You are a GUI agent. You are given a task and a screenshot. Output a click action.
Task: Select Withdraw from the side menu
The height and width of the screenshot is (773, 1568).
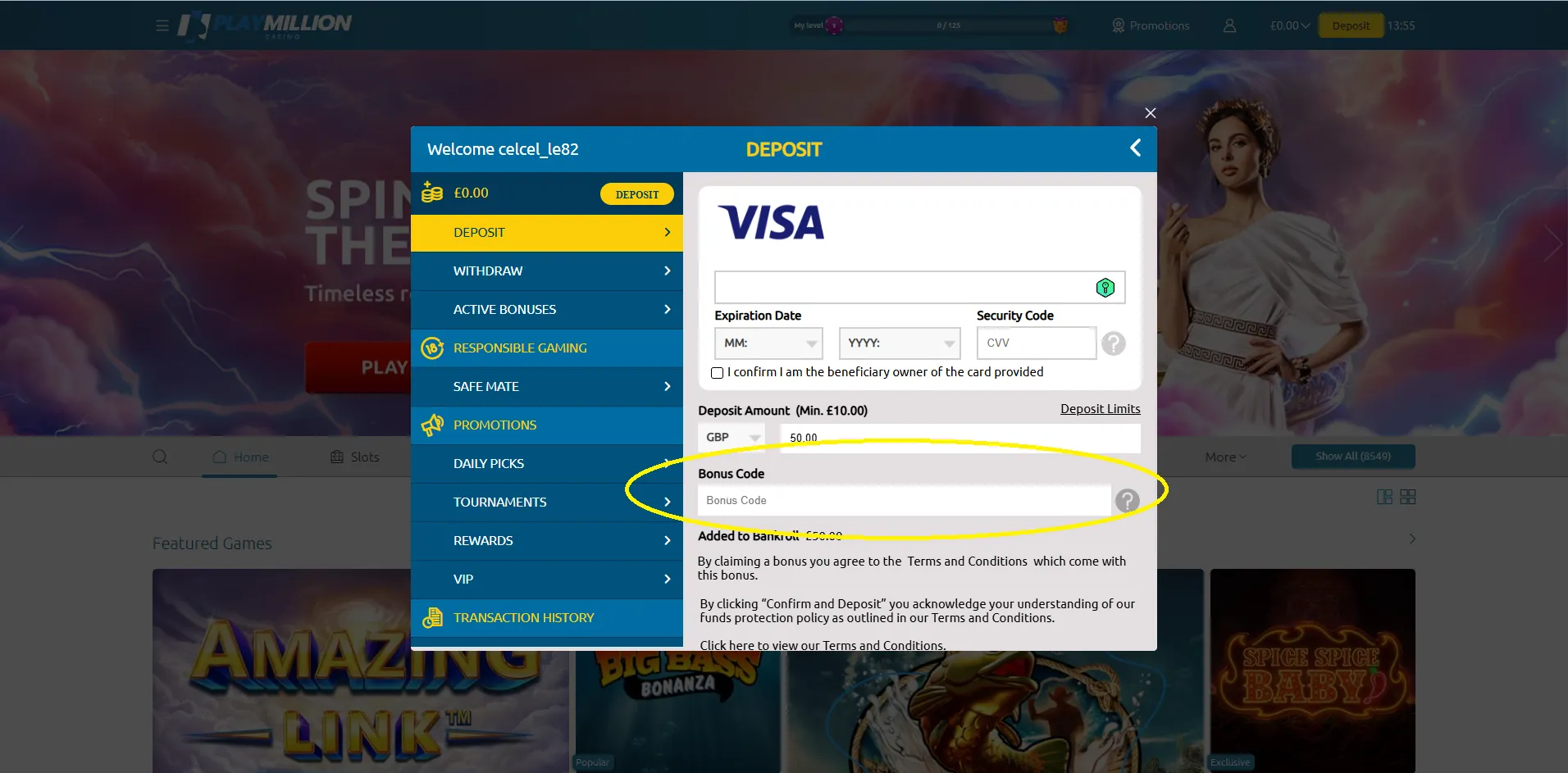click(547, 271)
